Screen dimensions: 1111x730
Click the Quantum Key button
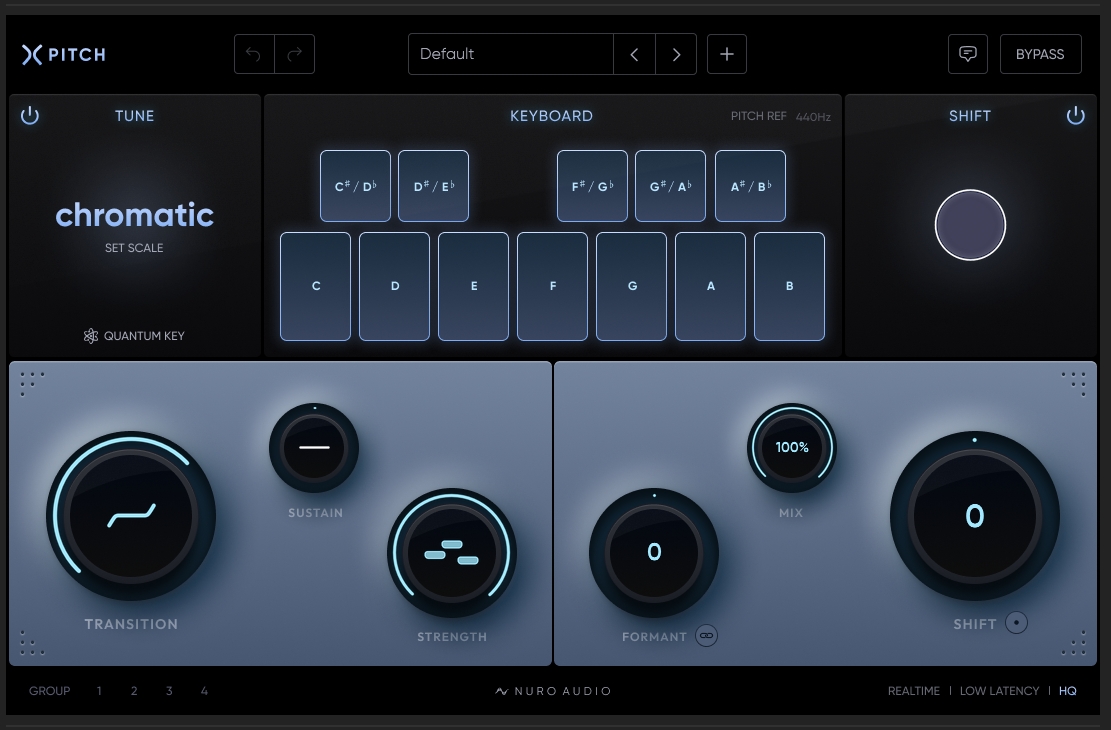point(134,336)
